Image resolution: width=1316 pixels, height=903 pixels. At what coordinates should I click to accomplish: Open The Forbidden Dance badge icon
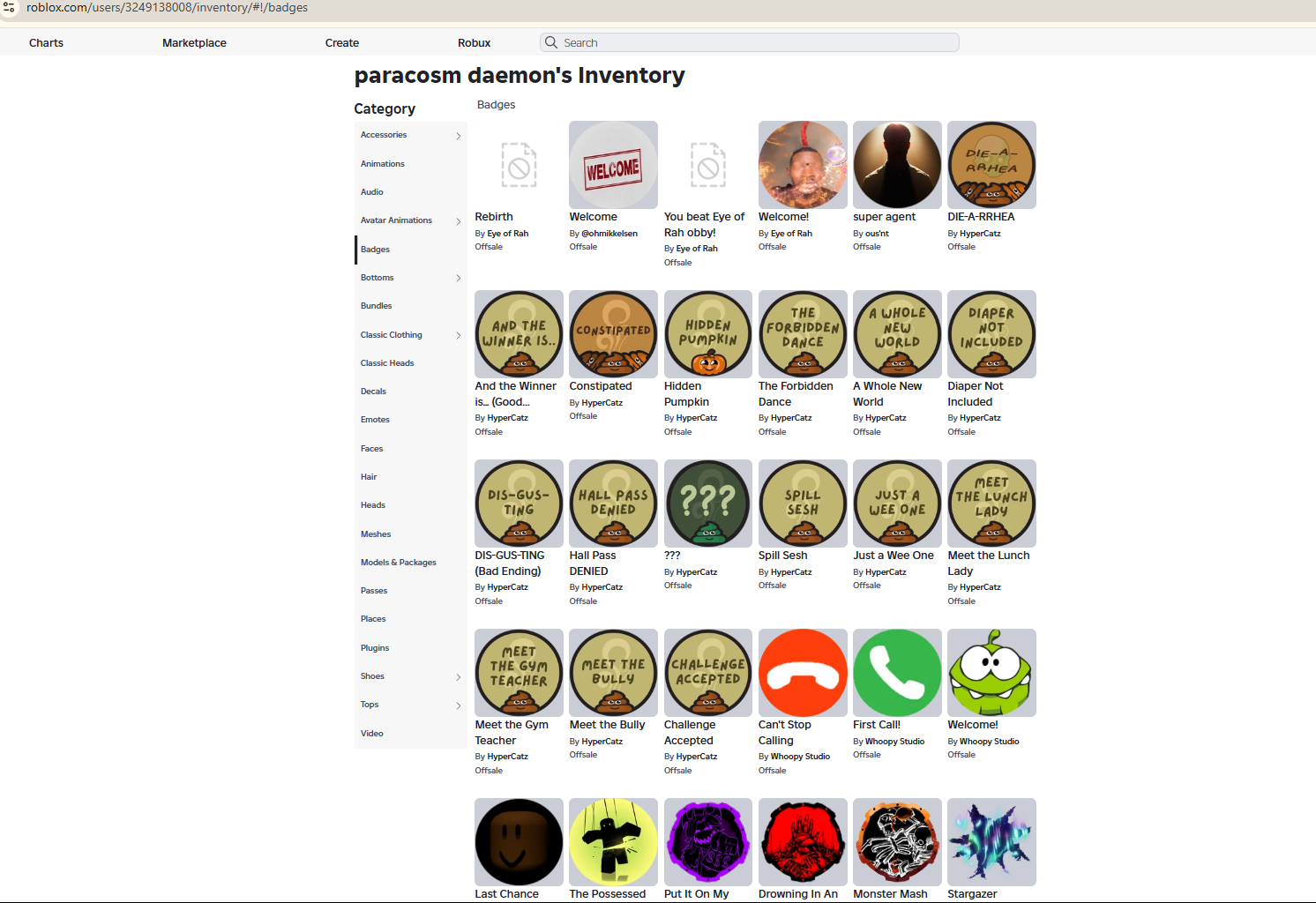tap(803, 334)
